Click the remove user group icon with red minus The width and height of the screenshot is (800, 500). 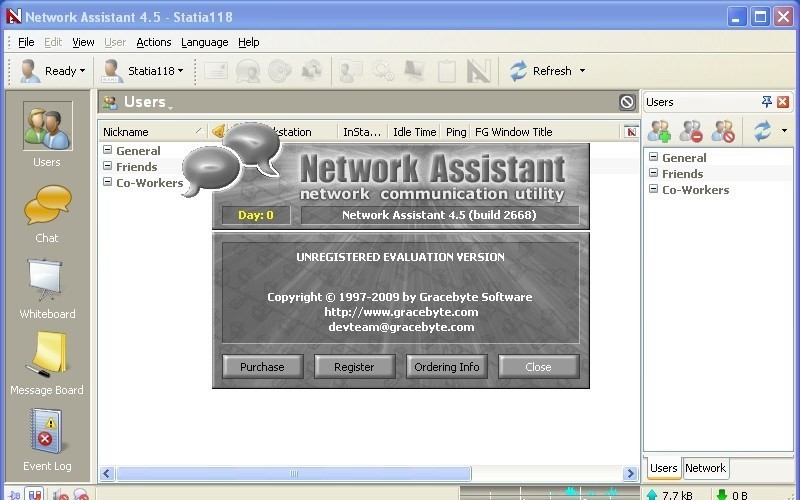pyautogui.click(x=691, y=131)
